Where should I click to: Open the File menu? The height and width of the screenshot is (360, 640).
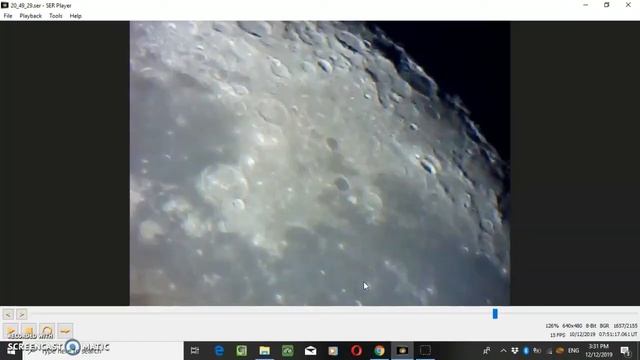tap(8, 16)
